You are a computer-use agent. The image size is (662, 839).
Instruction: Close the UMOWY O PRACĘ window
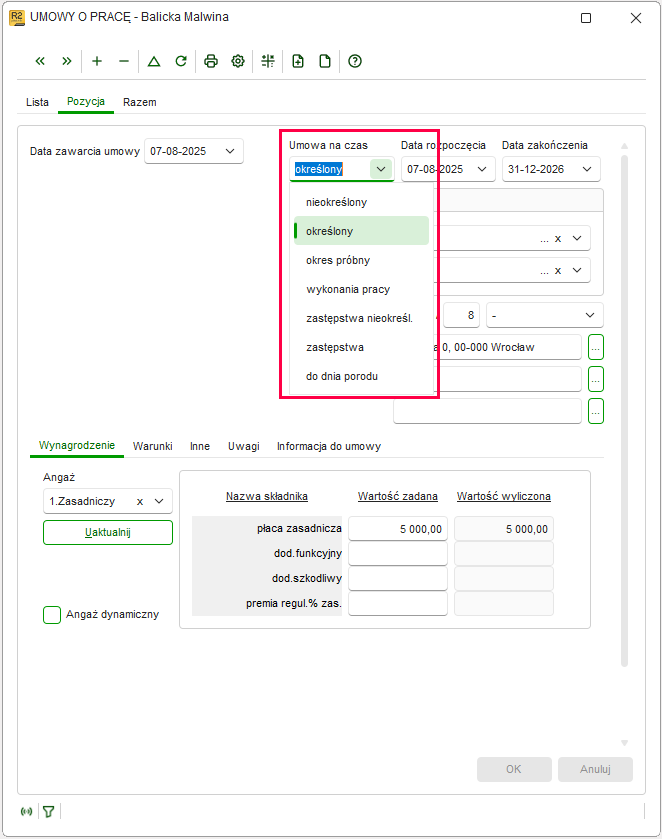pos(636,18)
